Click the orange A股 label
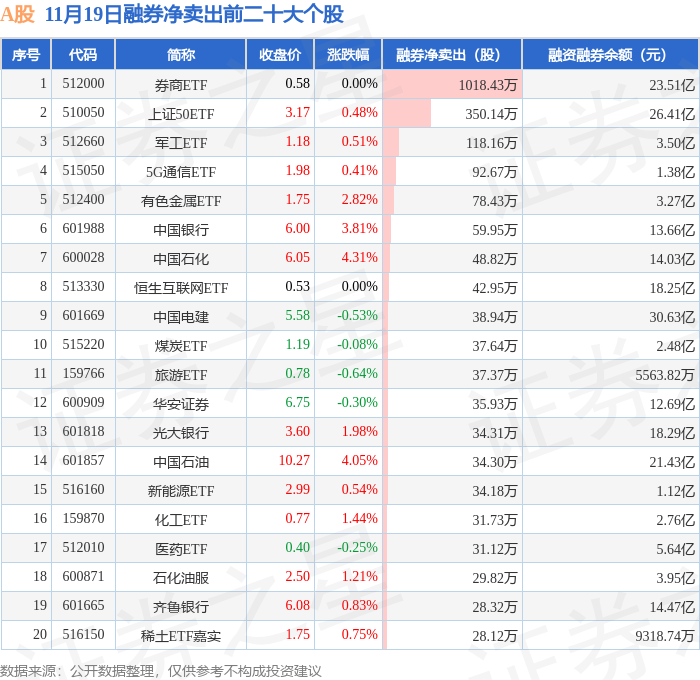This screenshot has height=680, width=700. click(17, 14)
